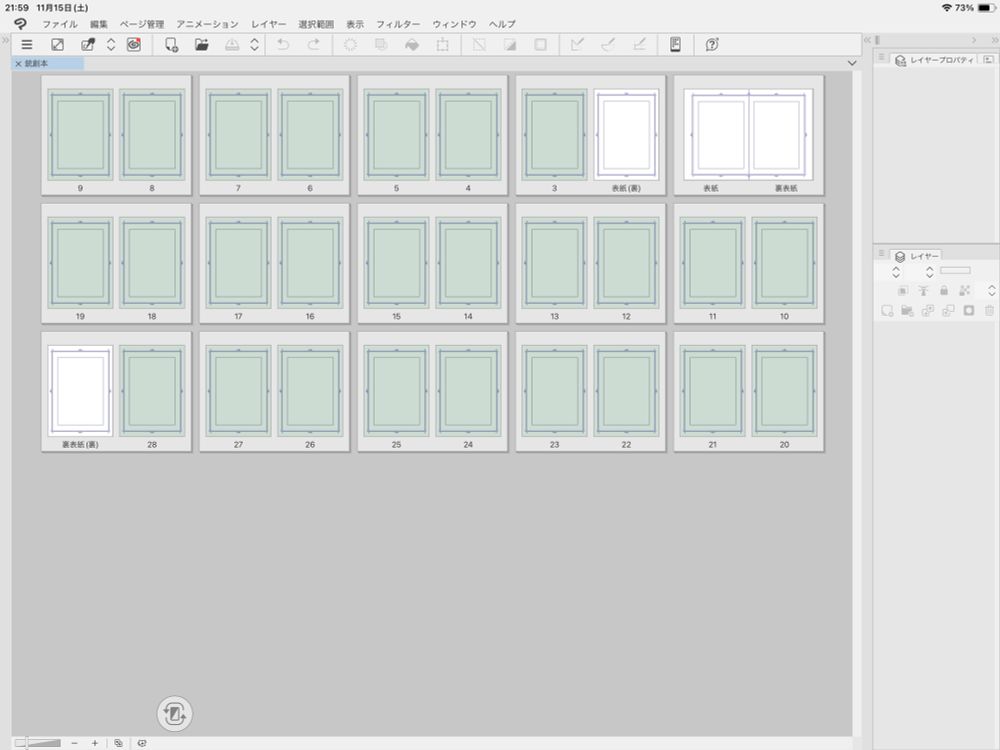
Task: Switch to the レイヤー palette tab
Action: [x=917, y=256]
